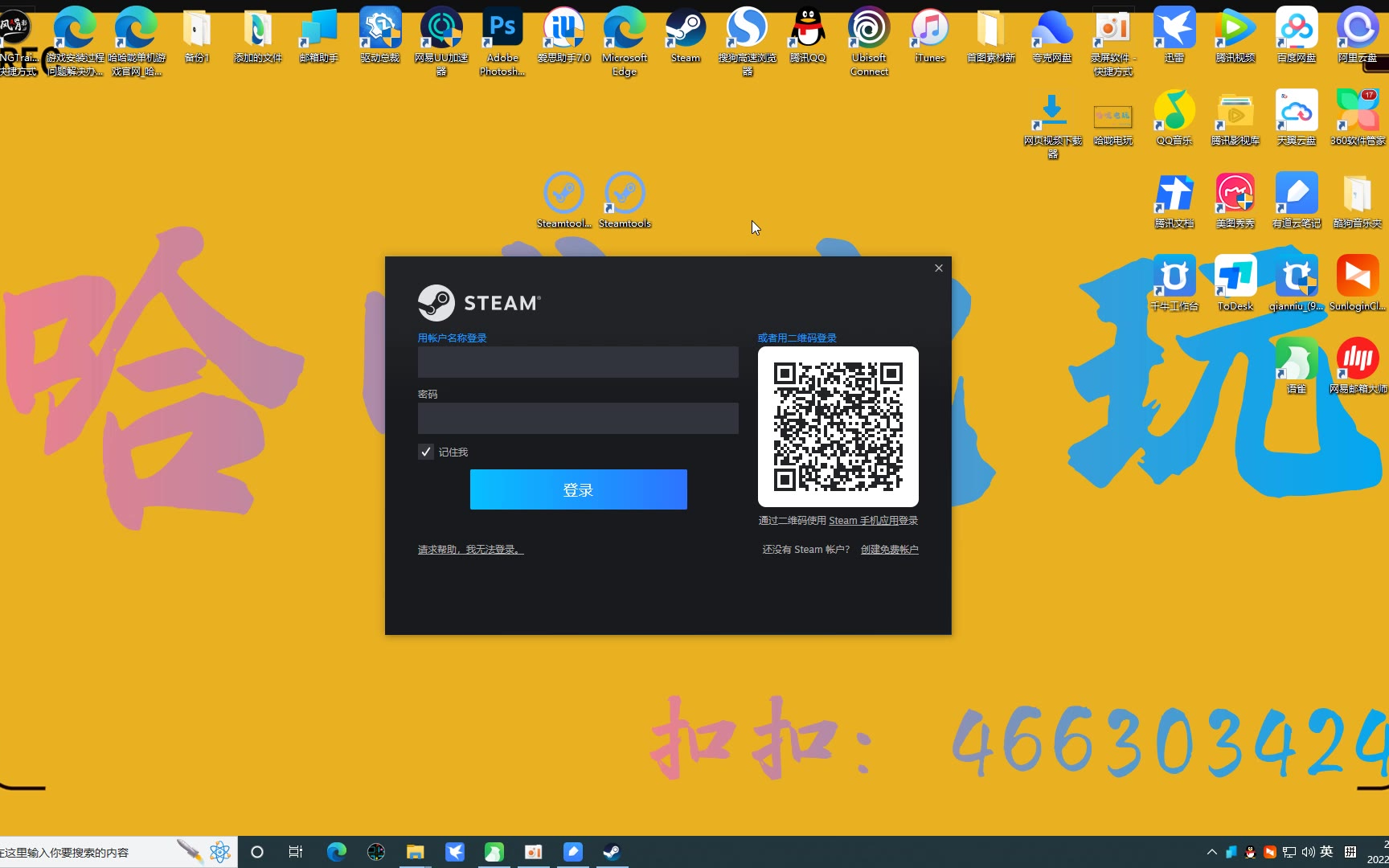Toggle the 记住我 remember me checkbox

tap(426, 452)
